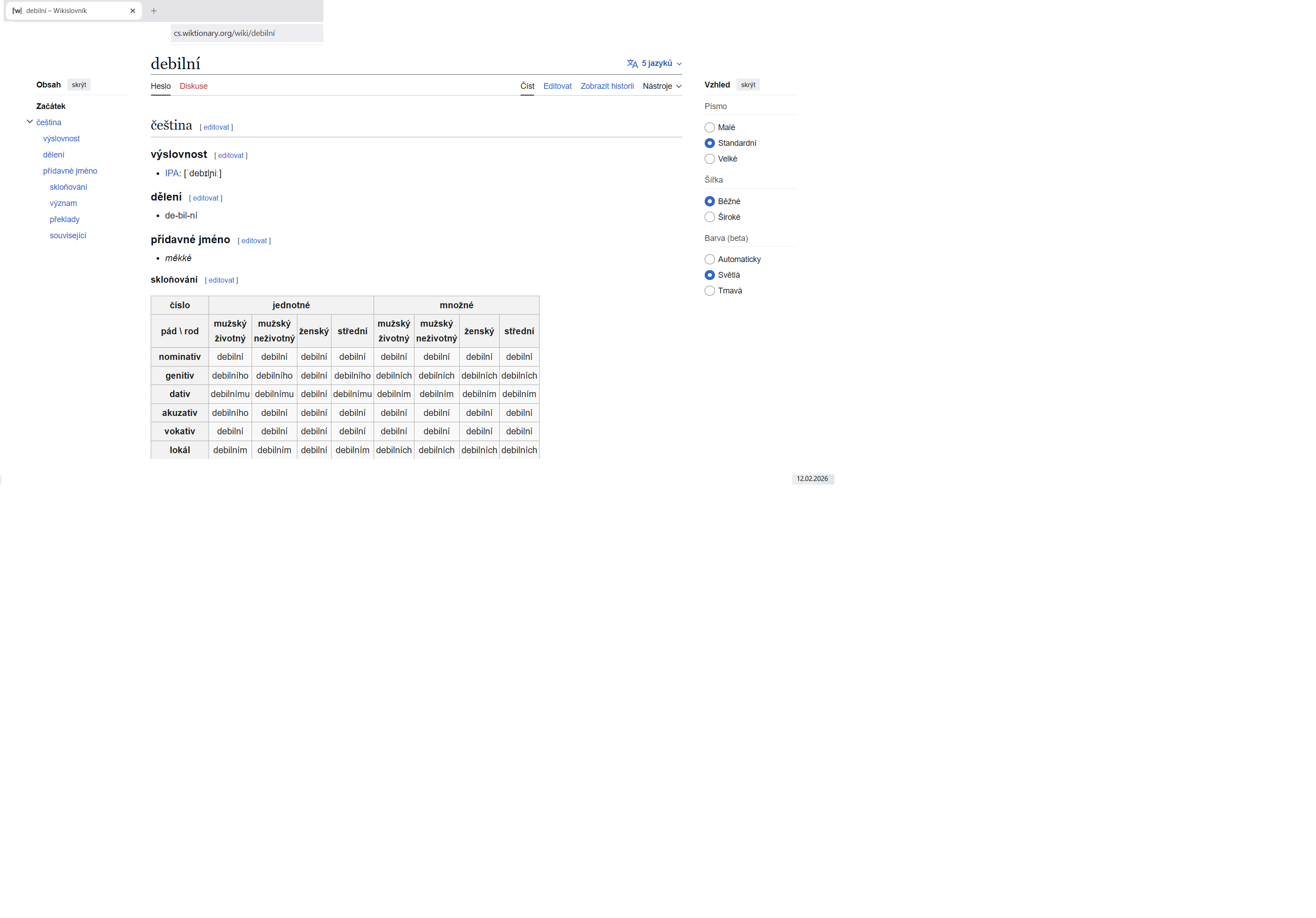Switch to the Diskuse tab
This screenshot has height=918, width=1316.
point(193,86)
